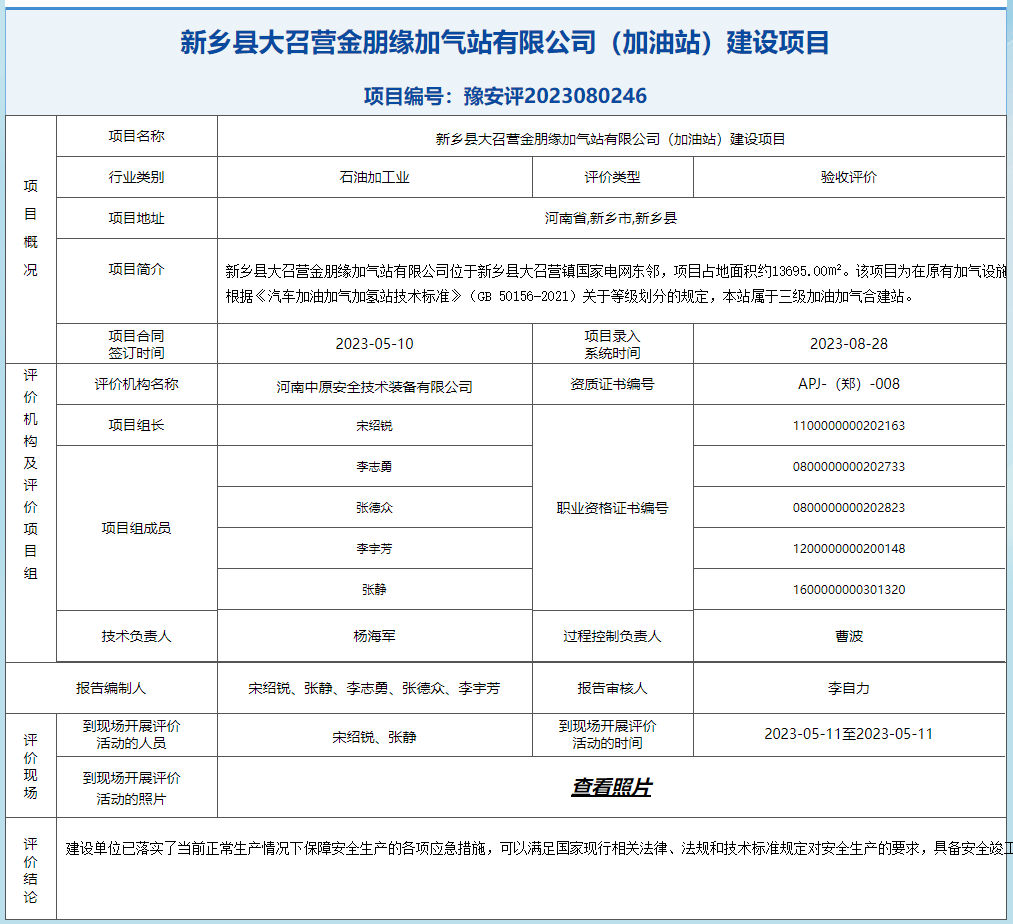Click team member 李宇芳
The width and height of the screenshot is (1013, 924).
pos(375,549)
